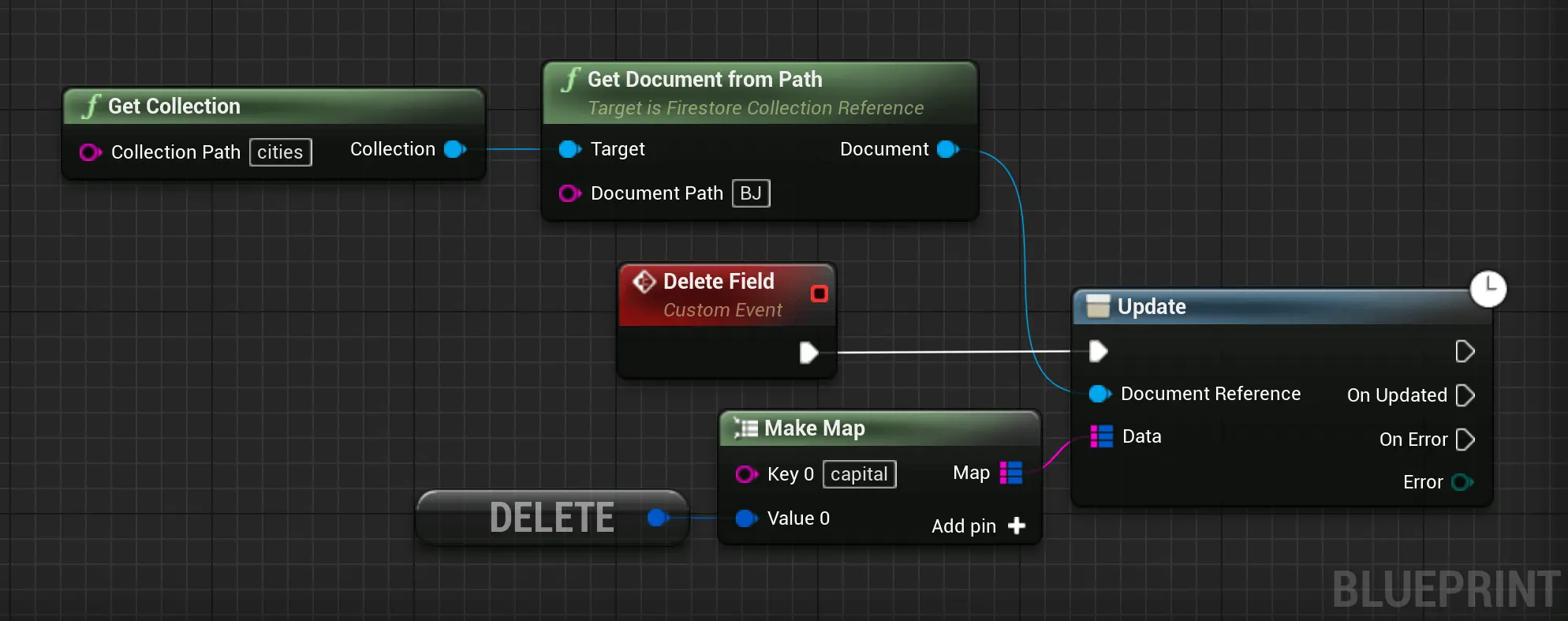The width and height of the screenshot is (1568, 621).
Task: Click the function icon on Get Collection
Action: point(92,106)
